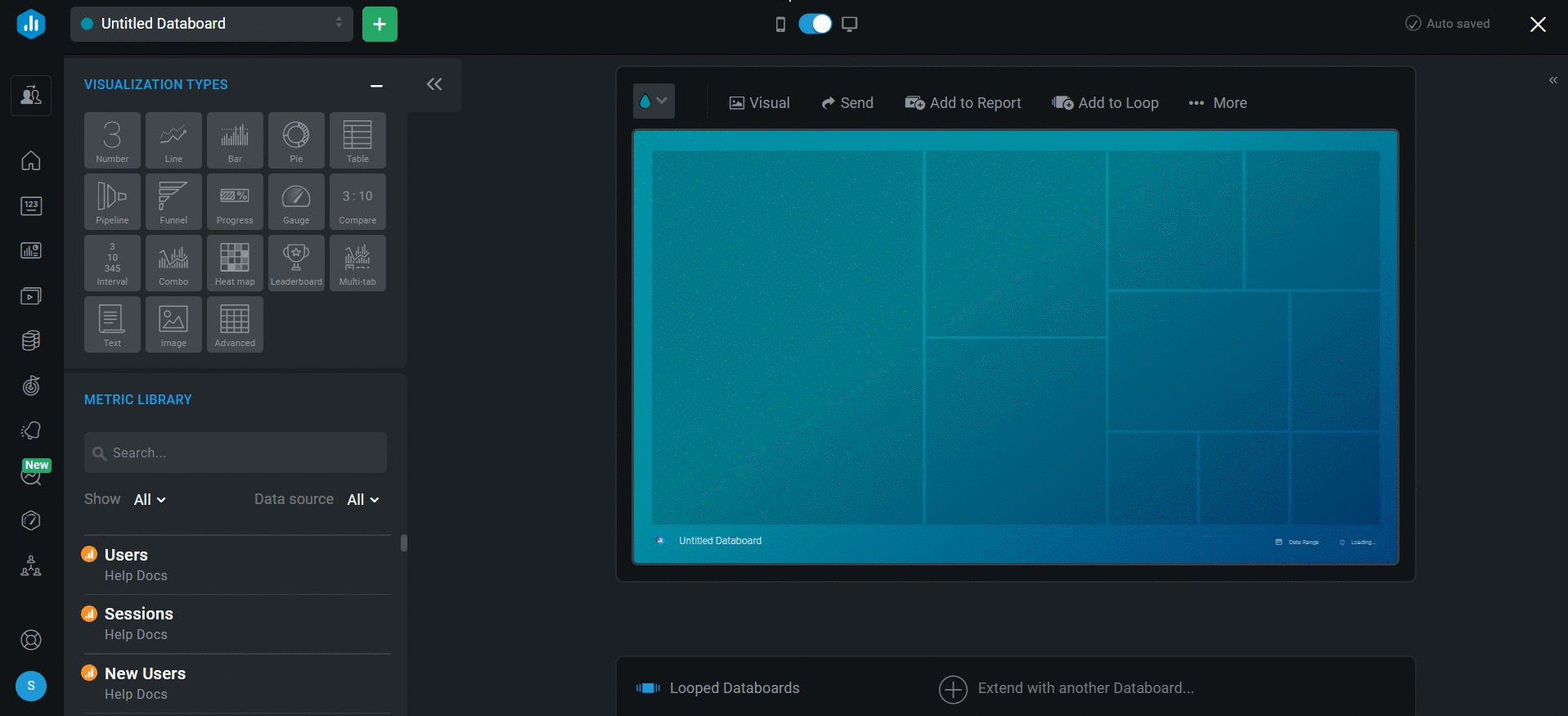The image size is (1568, 716).
Task: Click the green plus add button
Action: [380, 24]
